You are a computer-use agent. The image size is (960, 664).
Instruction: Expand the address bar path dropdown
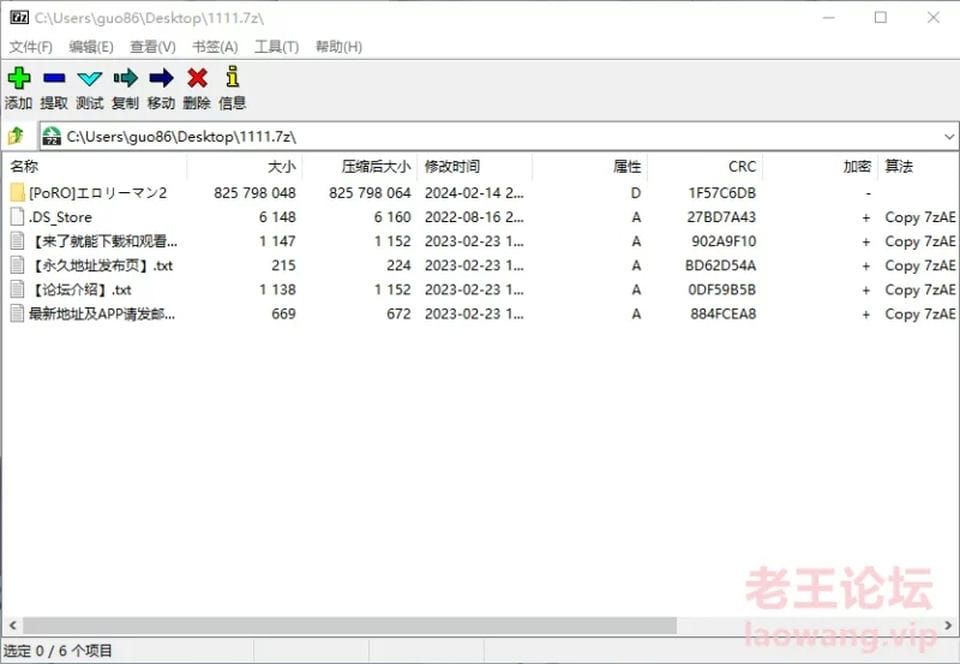(x=948, y=136)
